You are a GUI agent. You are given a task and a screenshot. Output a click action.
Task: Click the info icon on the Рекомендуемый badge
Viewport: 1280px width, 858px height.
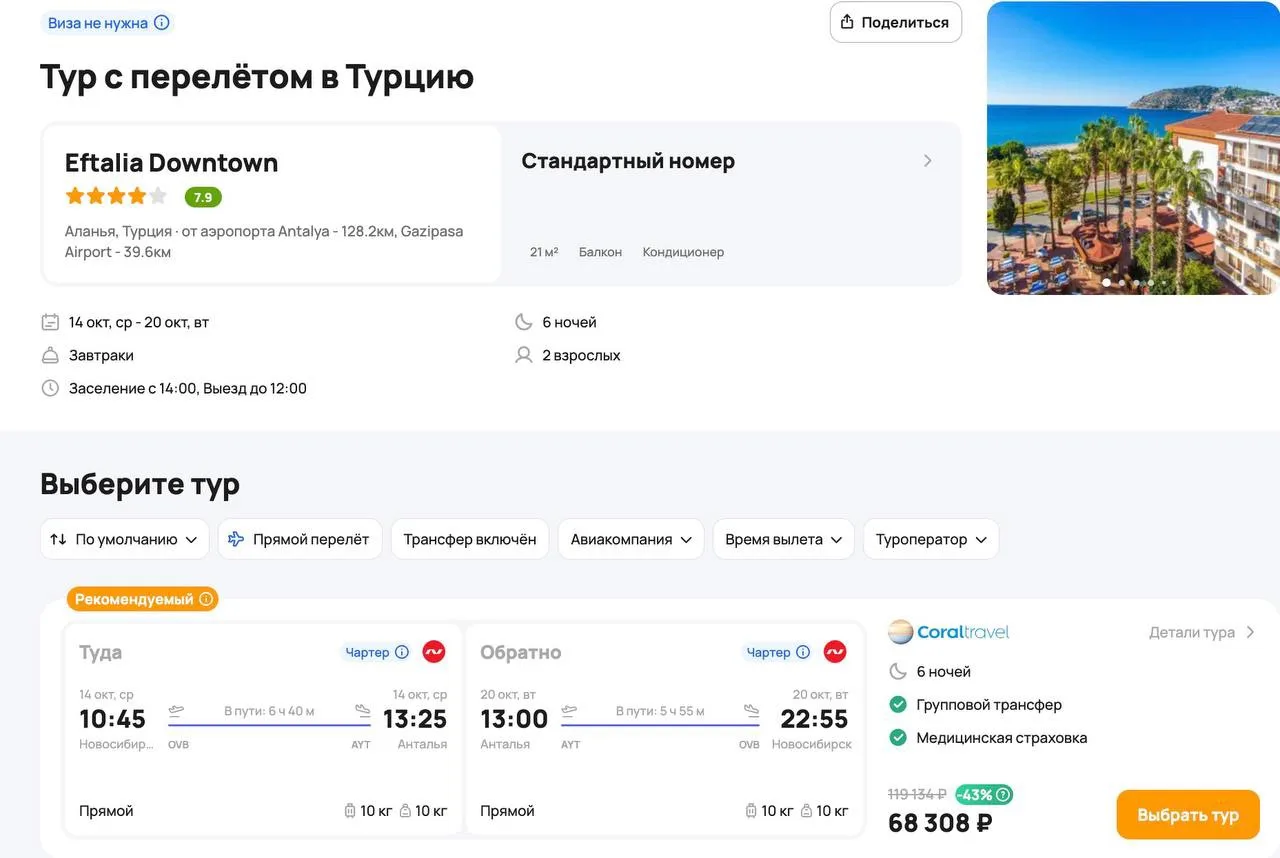click(206, 599)
